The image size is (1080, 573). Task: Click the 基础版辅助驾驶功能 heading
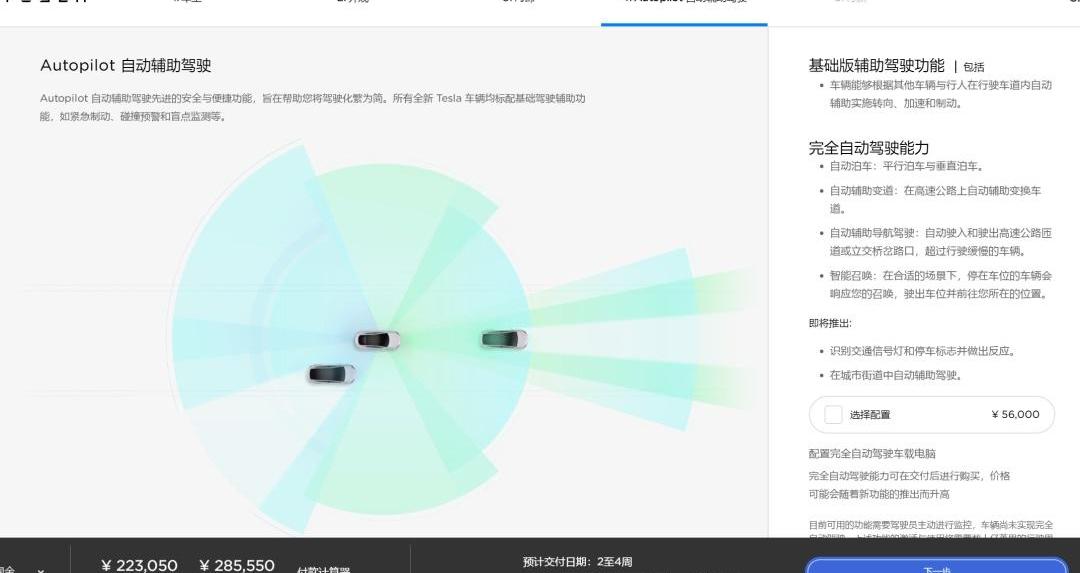pos(876,65)
